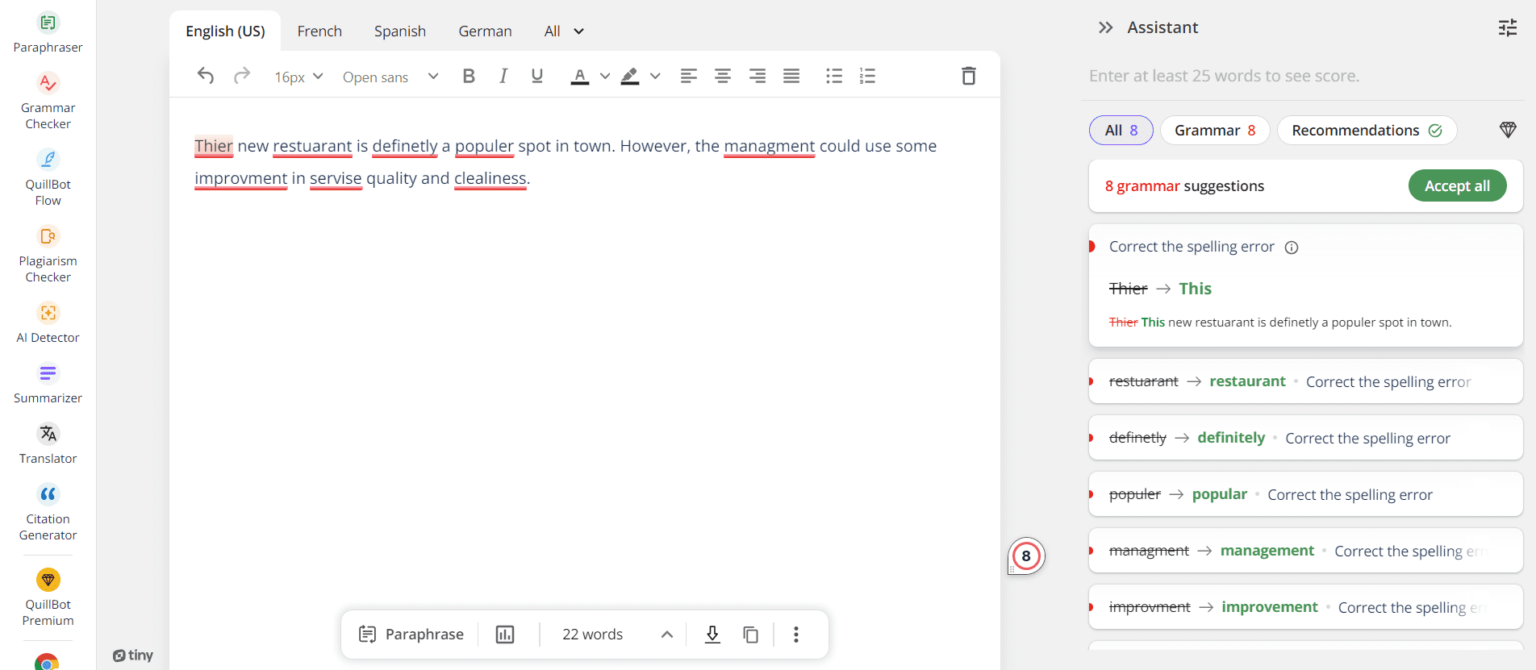Viewport: 1536px width, 670px height.
Task: Expand the All languages dropdown next to German
Action: pos(563,31)
